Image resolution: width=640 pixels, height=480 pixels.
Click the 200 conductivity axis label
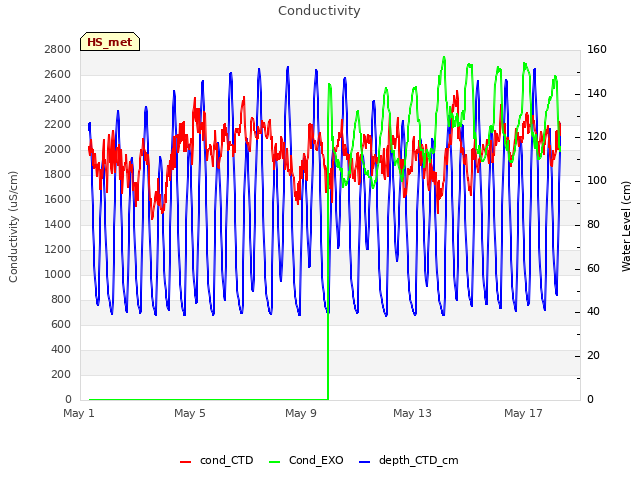tap(61, 374)
